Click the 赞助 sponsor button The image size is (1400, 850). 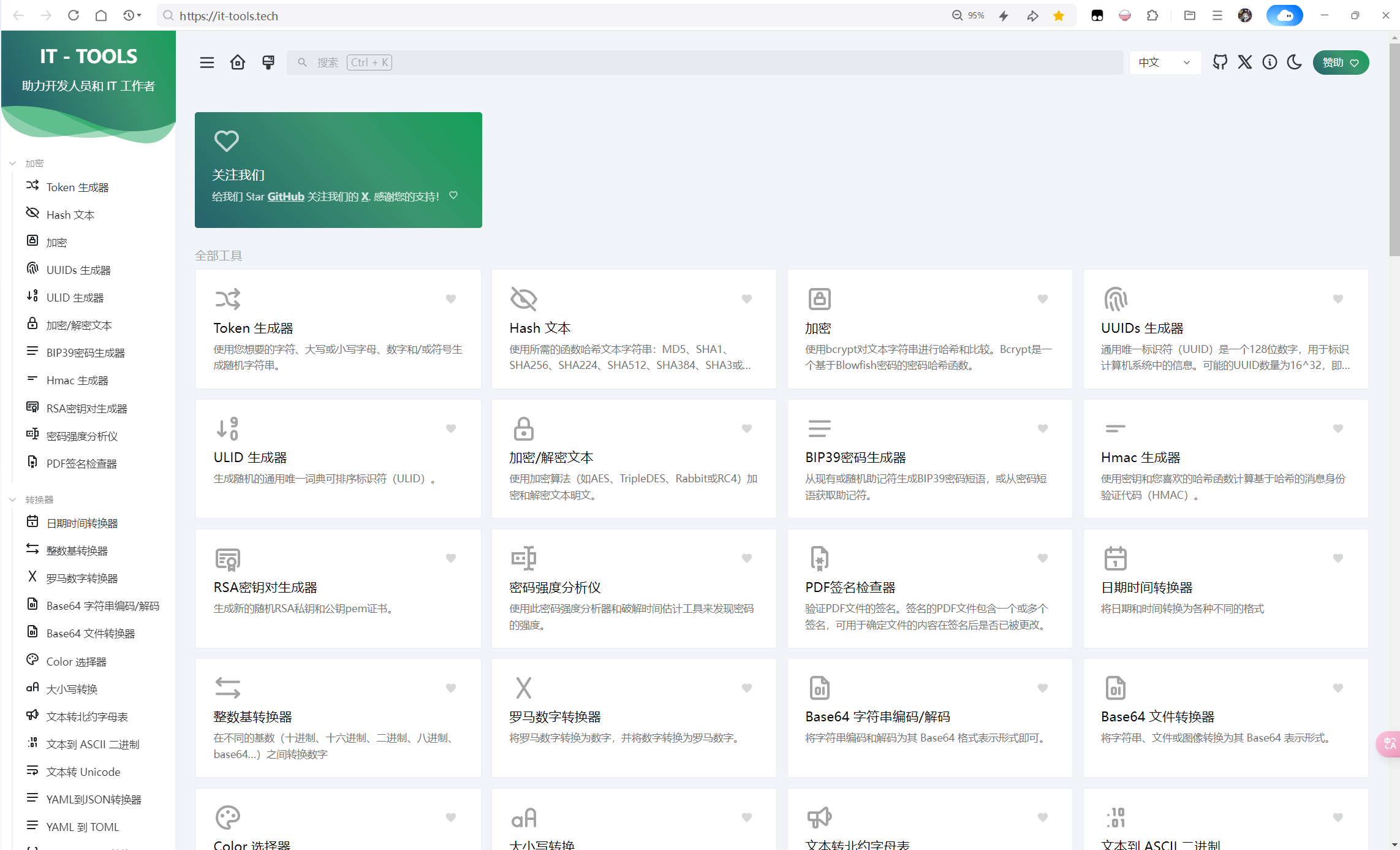click(1341, 63)
